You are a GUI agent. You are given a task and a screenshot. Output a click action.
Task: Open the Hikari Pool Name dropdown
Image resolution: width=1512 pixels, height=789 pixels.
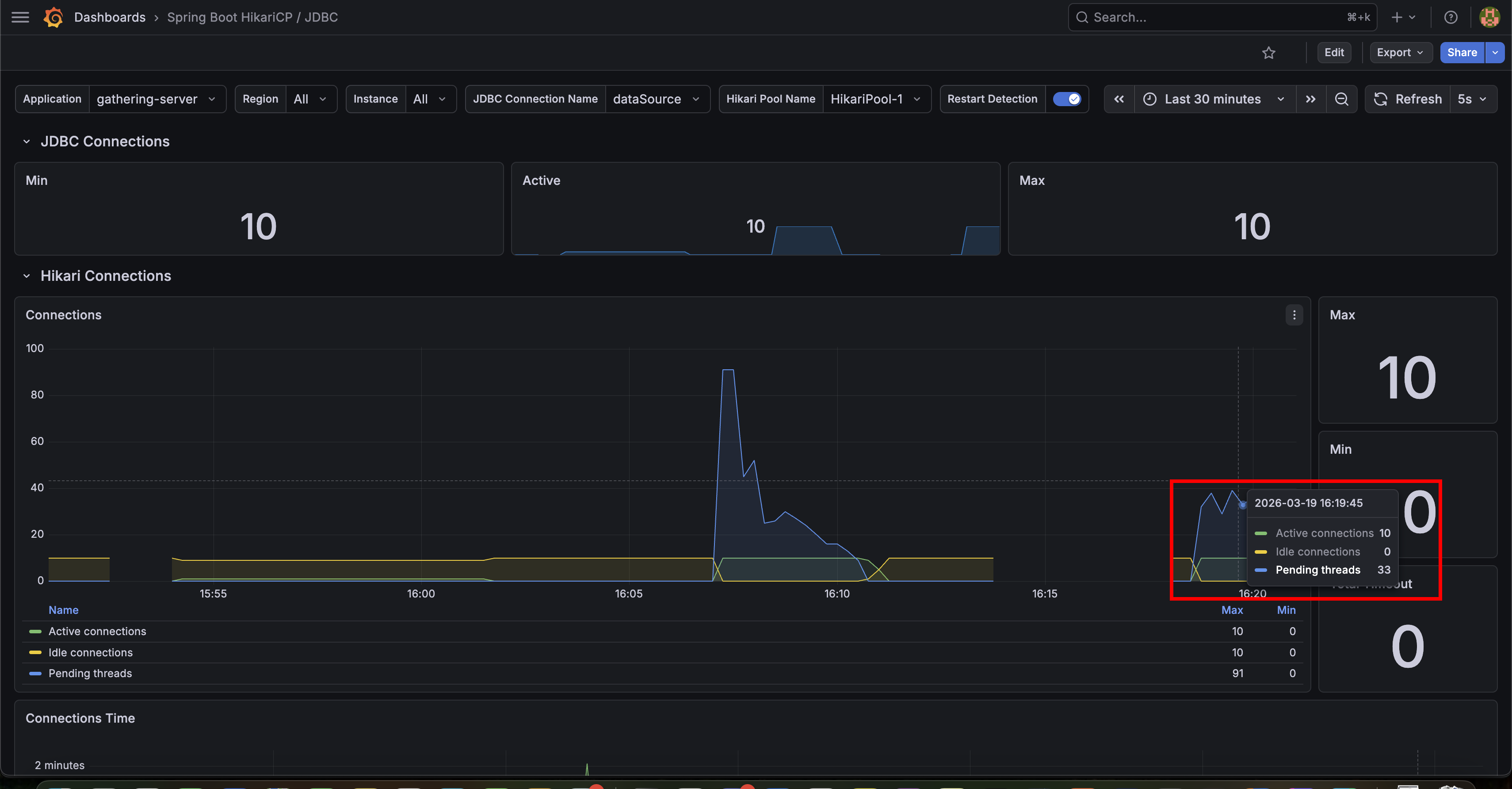876,99
